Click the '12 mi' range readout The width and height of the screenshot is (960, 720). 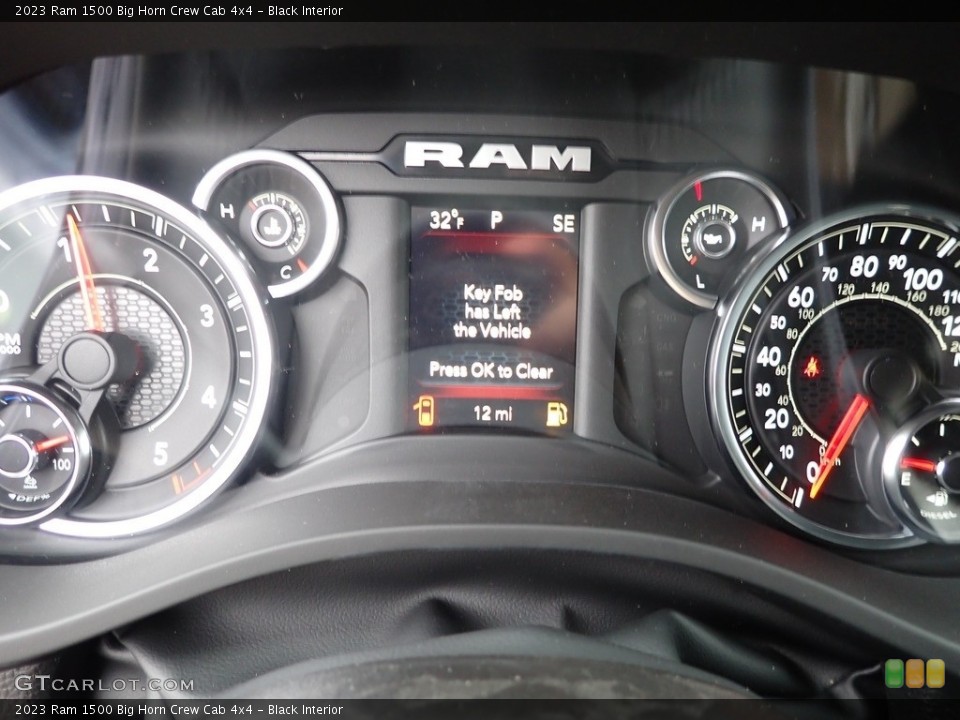[493, 413]
